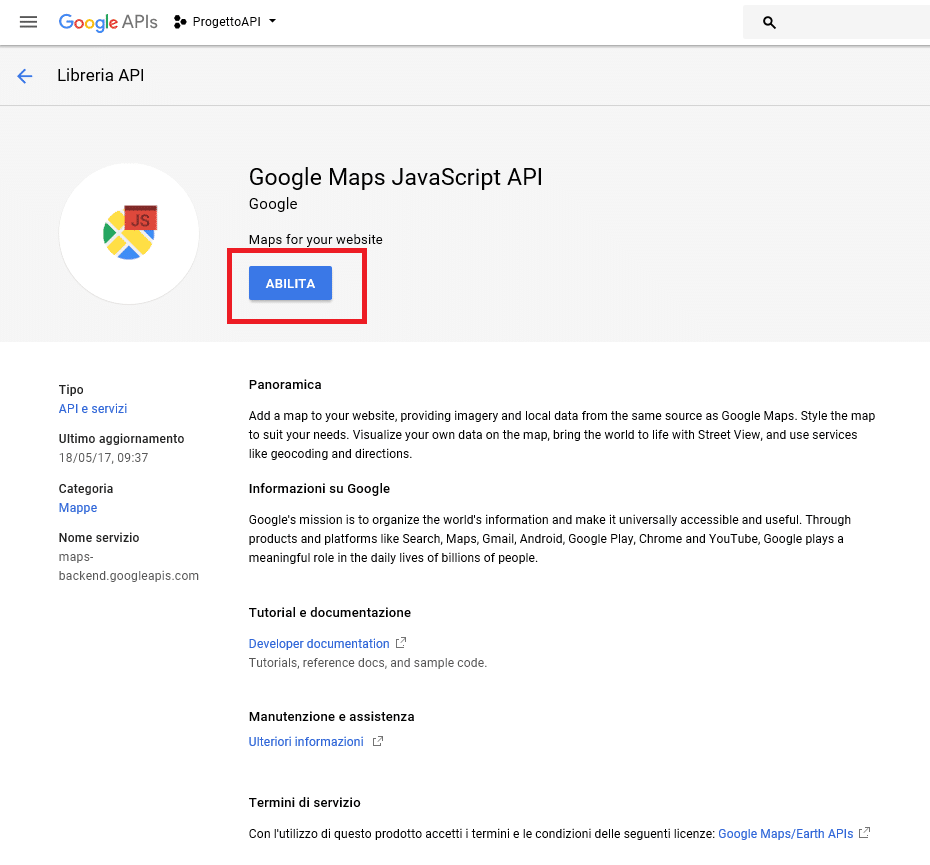Select the ProgettoAPI project name

[227, 22]
